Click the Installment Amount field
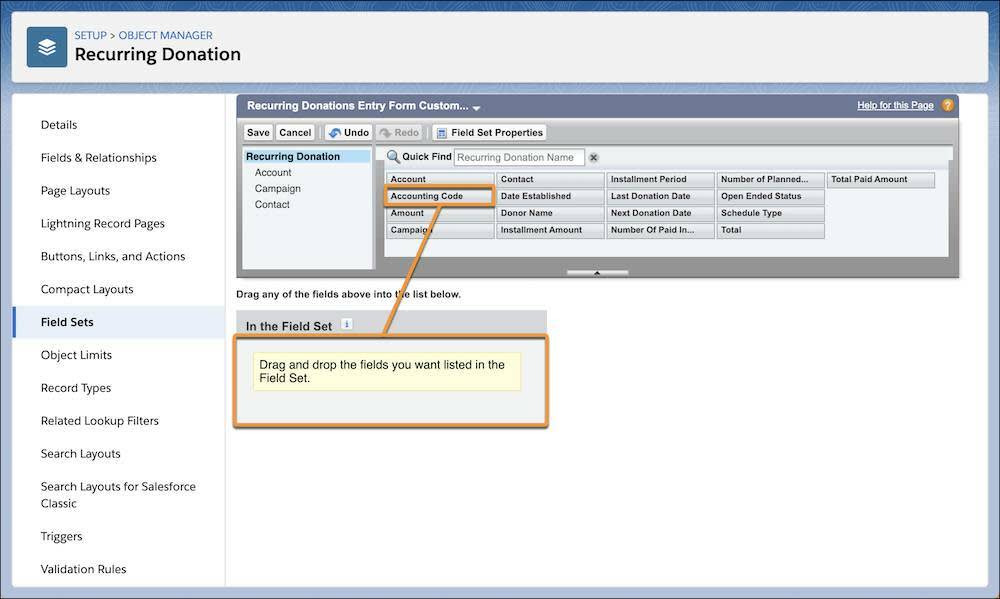 tap(550, 230)
